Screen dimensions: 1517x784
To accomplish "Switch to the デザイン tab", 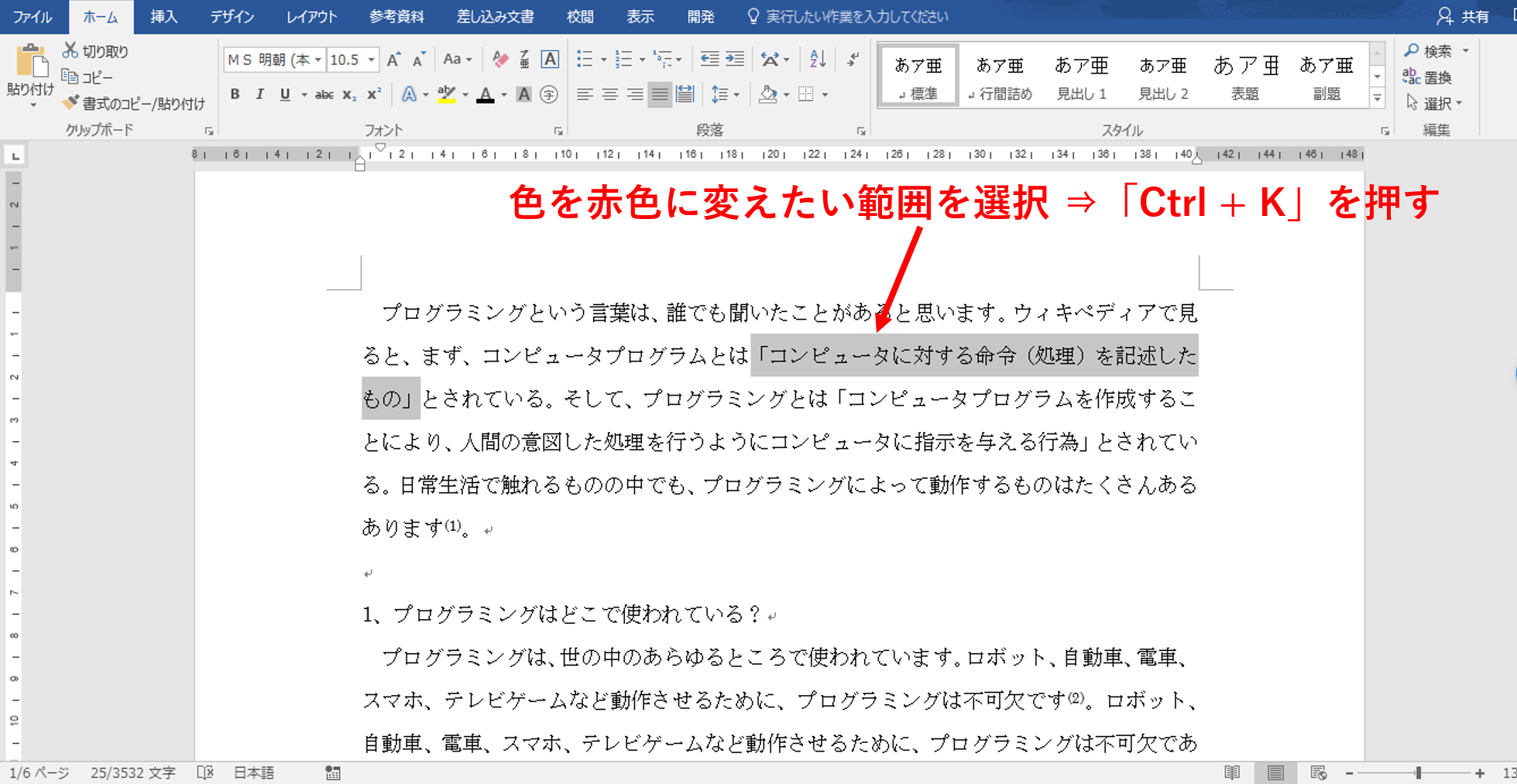I will click(232, 16).
